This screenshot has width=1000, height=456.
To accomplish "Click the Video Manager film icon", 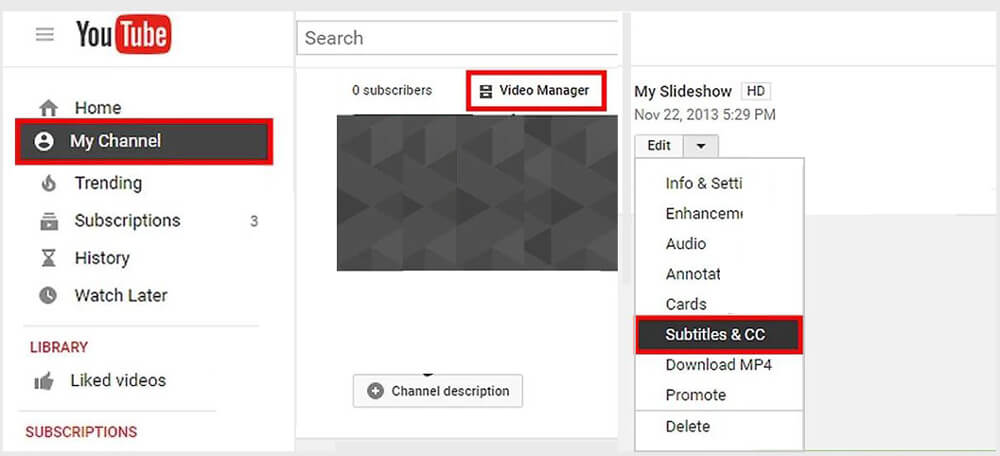I will 486,91.
